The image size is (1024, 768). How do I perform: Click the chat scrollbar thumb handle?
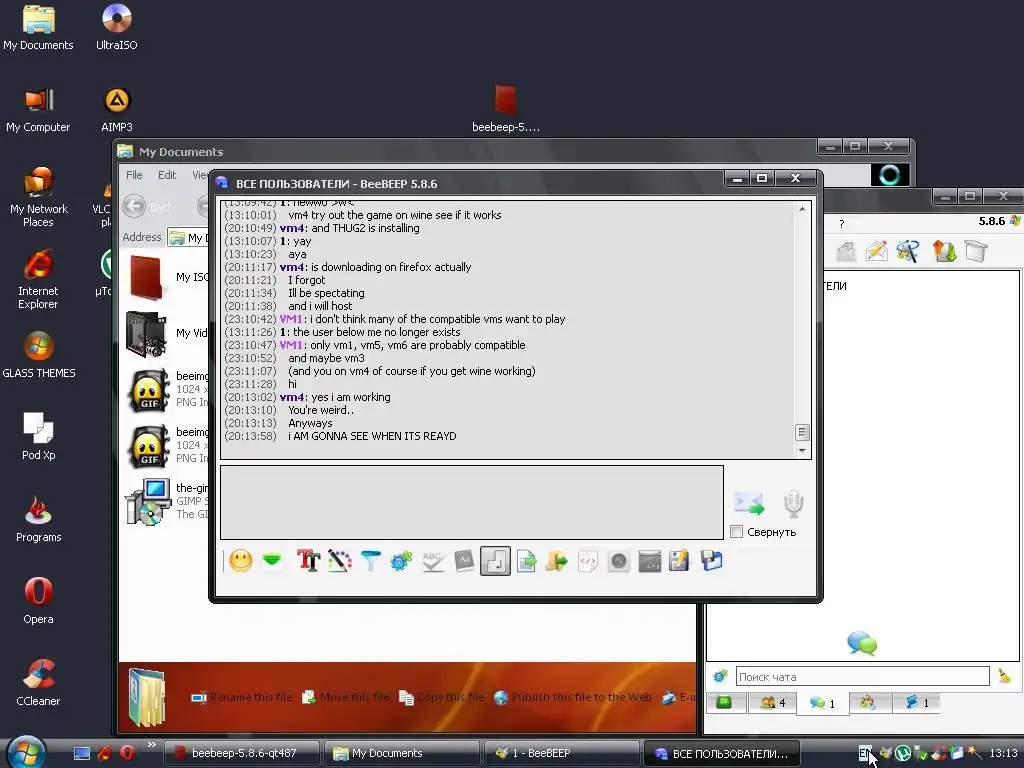tap(802, 432)
